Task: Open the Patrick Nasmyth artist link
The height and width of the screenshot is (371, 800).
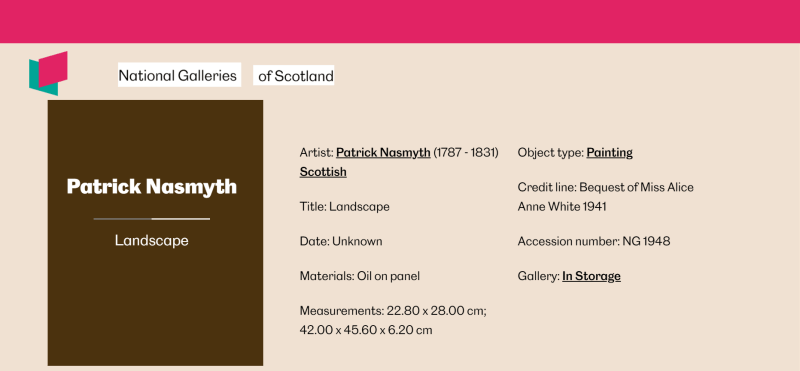Action: pyautogui.click(x=383, y=153)
